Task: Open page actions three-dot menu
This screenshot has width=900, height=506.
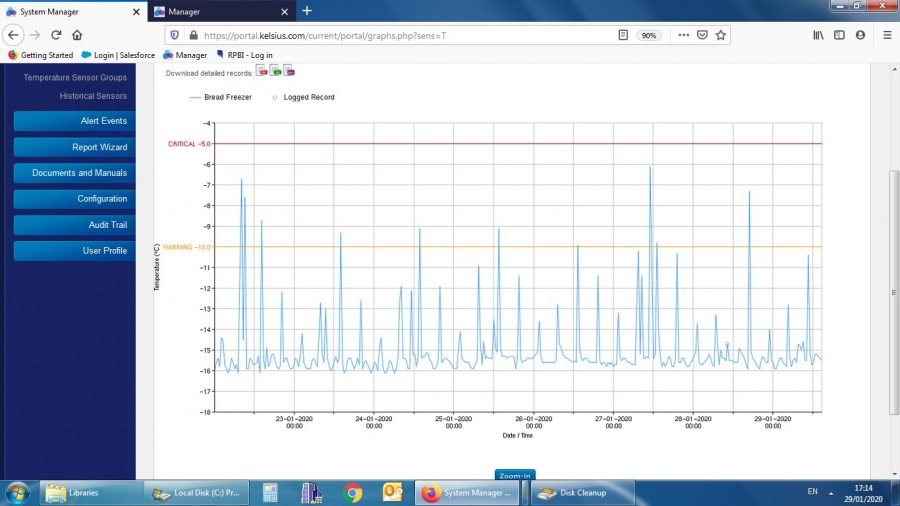Action: tap(683, 35)
